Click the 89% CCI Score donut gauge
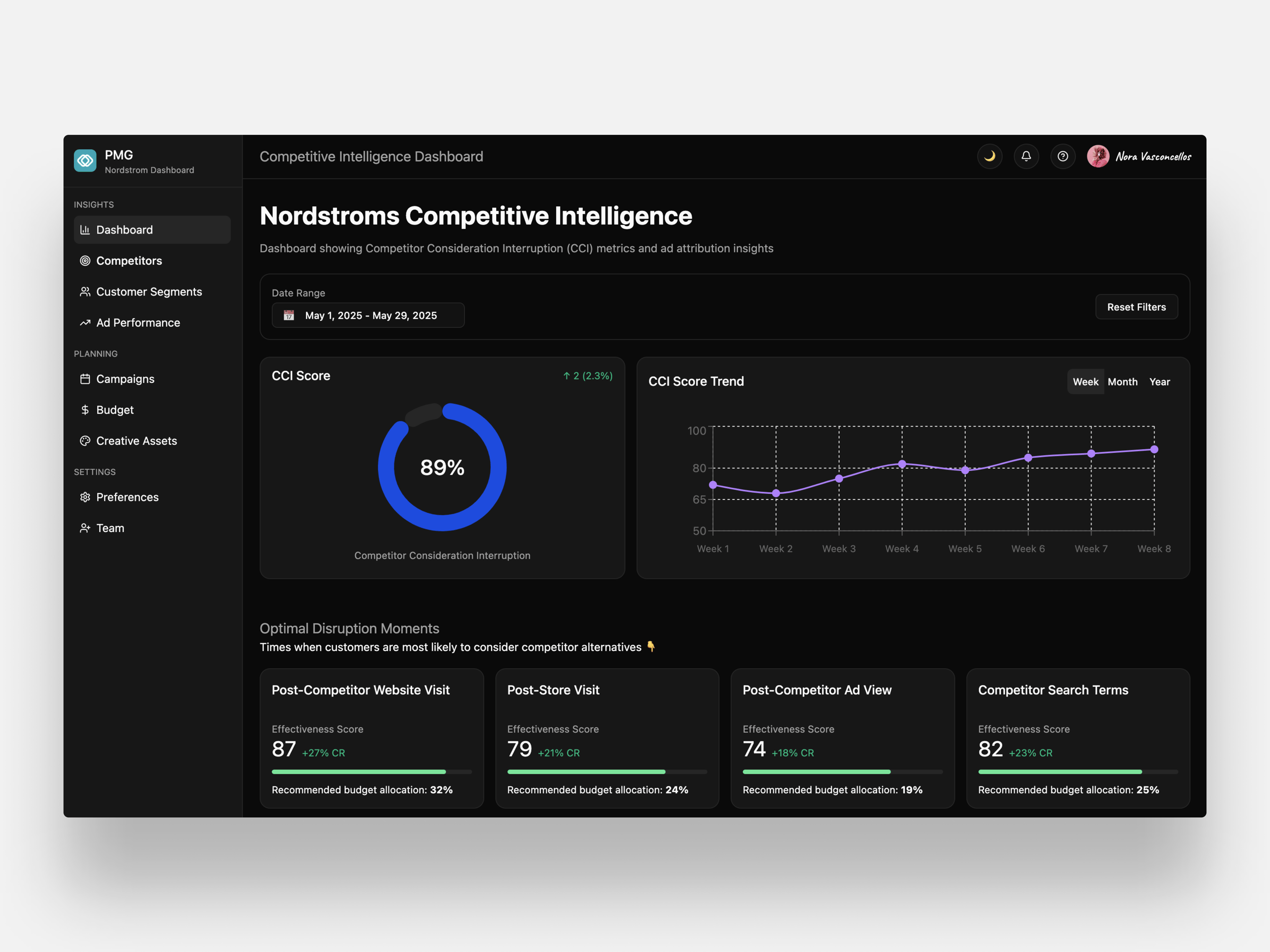 (442, 467)
